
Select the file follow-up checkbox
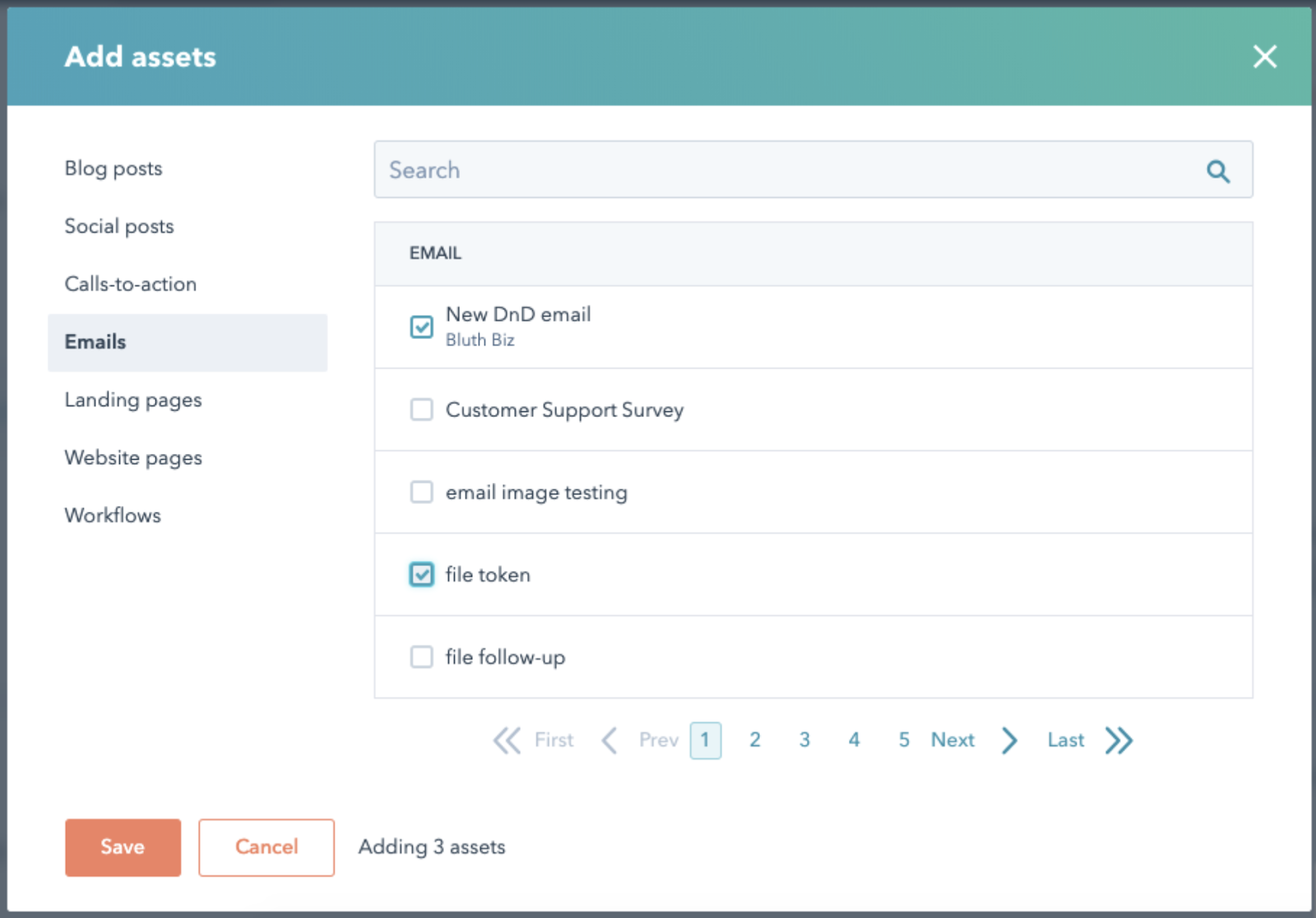tap(422, 656)
